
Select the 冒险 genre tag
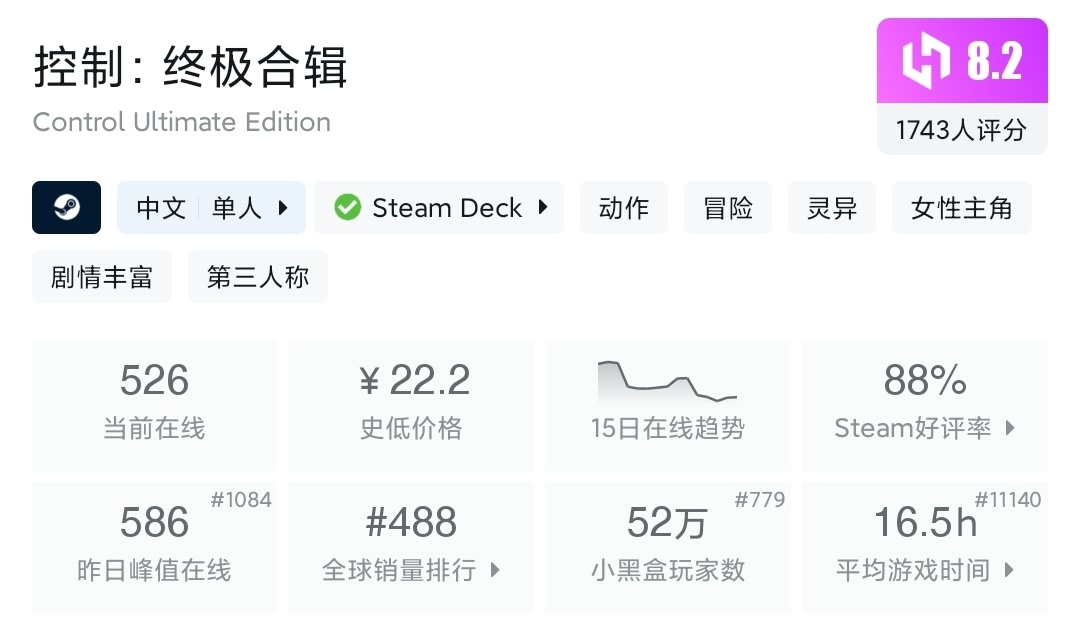tap(728, 208)
